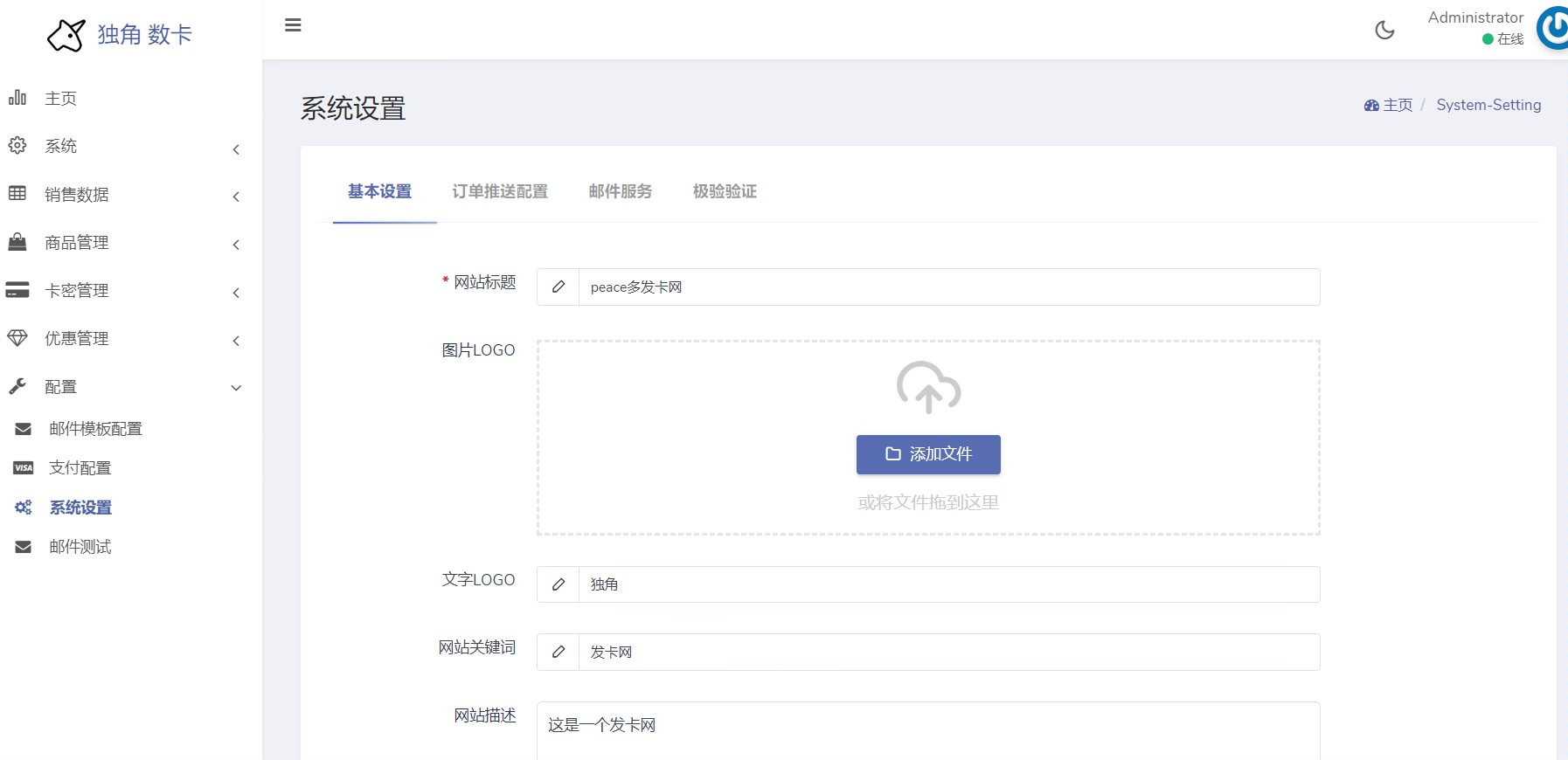Image resolution: width=1568 pixels, height=760 pixels.
Task: Click the 配置 wrench icon
Action: (x=17, y=386)
